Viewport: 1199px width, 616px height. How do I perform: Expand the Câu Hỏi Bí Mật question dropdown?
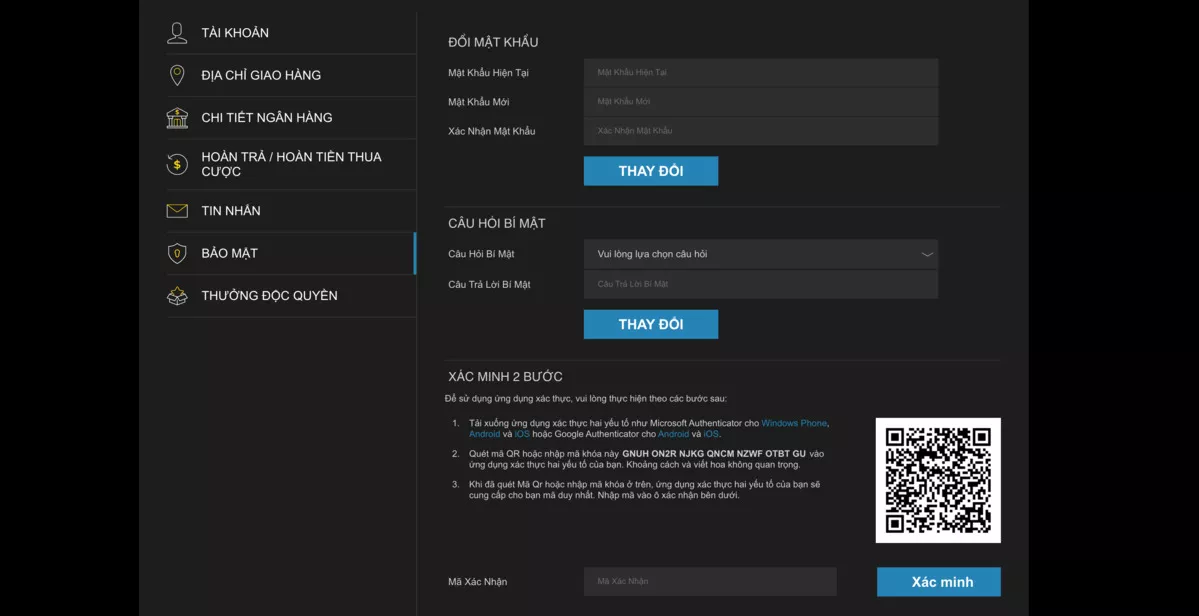[x=760, y=254]
